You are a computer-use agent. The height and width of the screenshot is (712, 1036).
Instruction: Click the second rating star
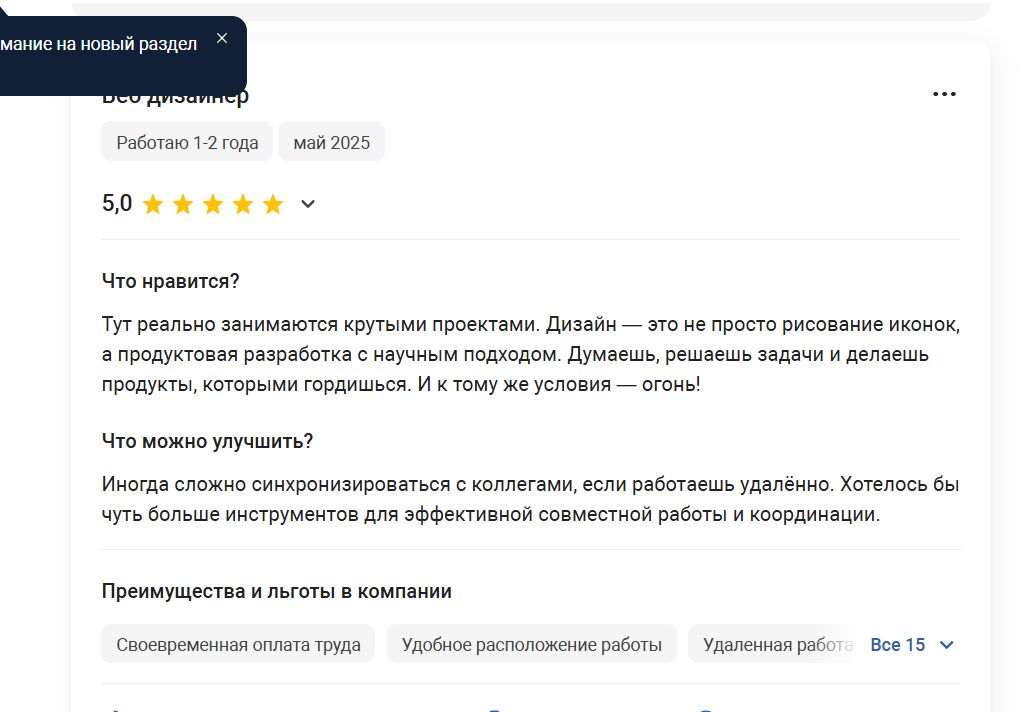(x=183, y=204)
